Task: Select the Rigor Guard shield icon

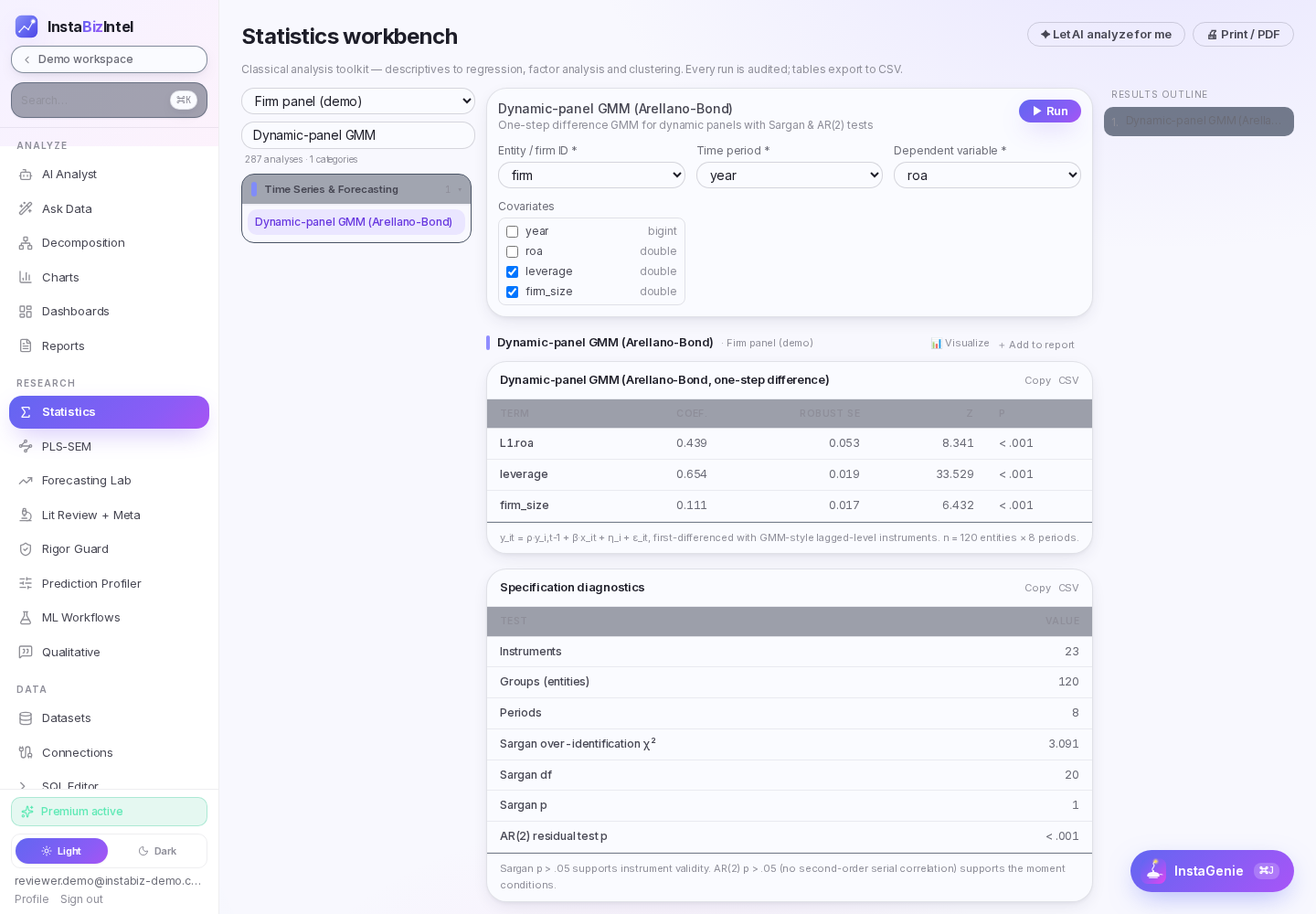Action: coord(26,549)
